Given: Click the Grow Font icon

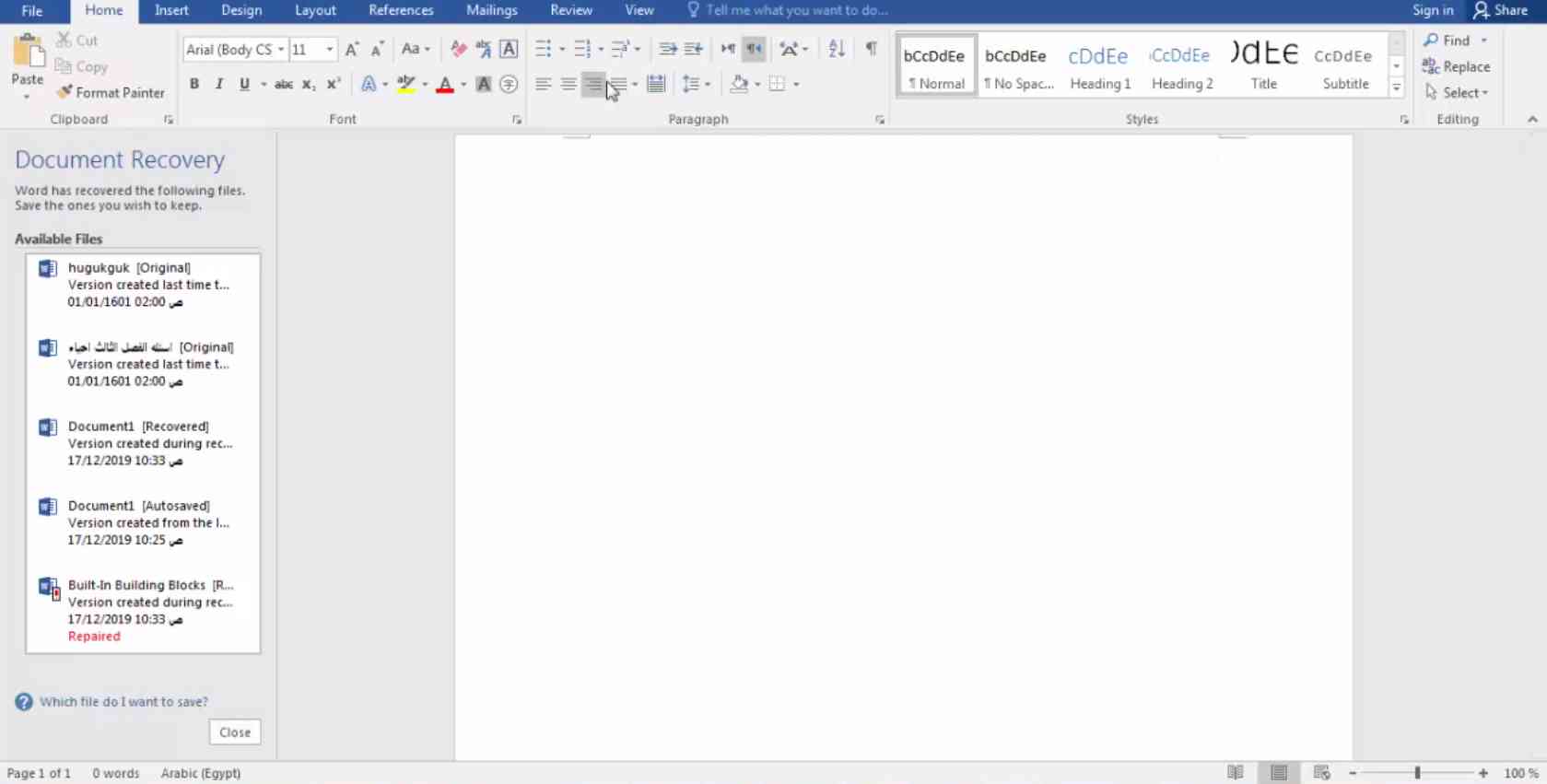Looking at the screenshot, I should [x=352, y=49].
